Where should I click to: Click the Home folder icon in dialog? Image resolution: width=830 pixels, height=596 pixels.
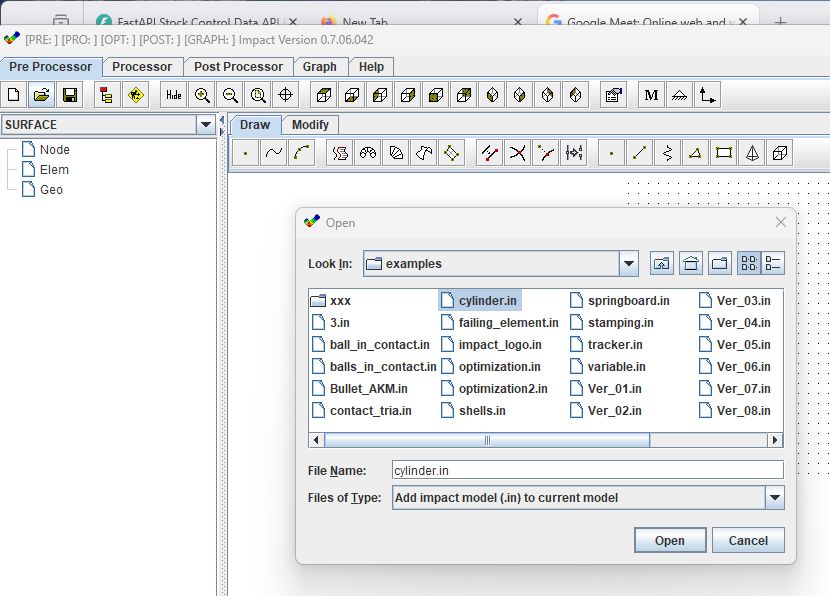pyautogui.click(x=690, y=264)
